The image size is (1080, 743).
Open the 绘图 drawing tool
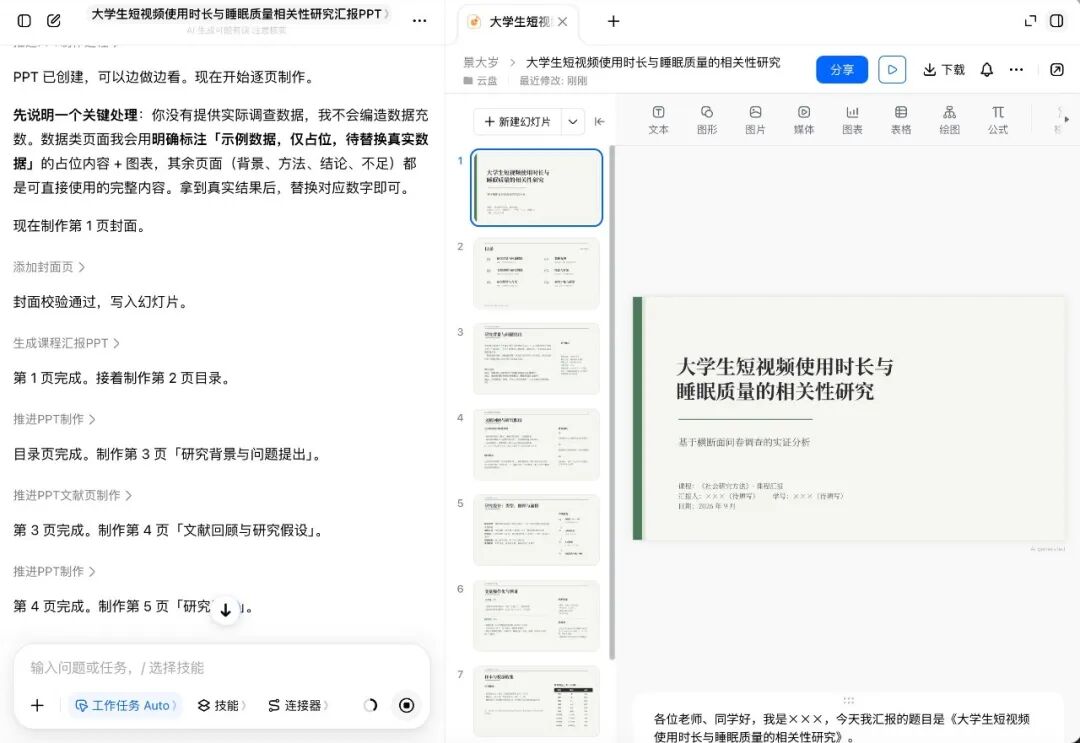click(949, 120)
